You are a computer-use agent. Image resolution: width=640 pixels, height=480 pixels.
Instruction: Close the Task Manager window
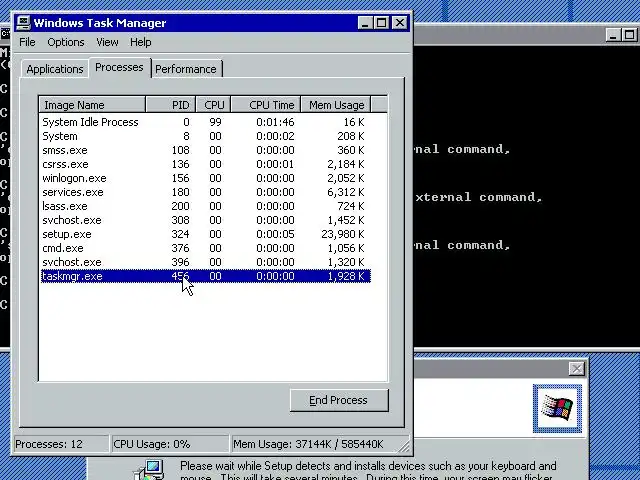pos(400,23)
